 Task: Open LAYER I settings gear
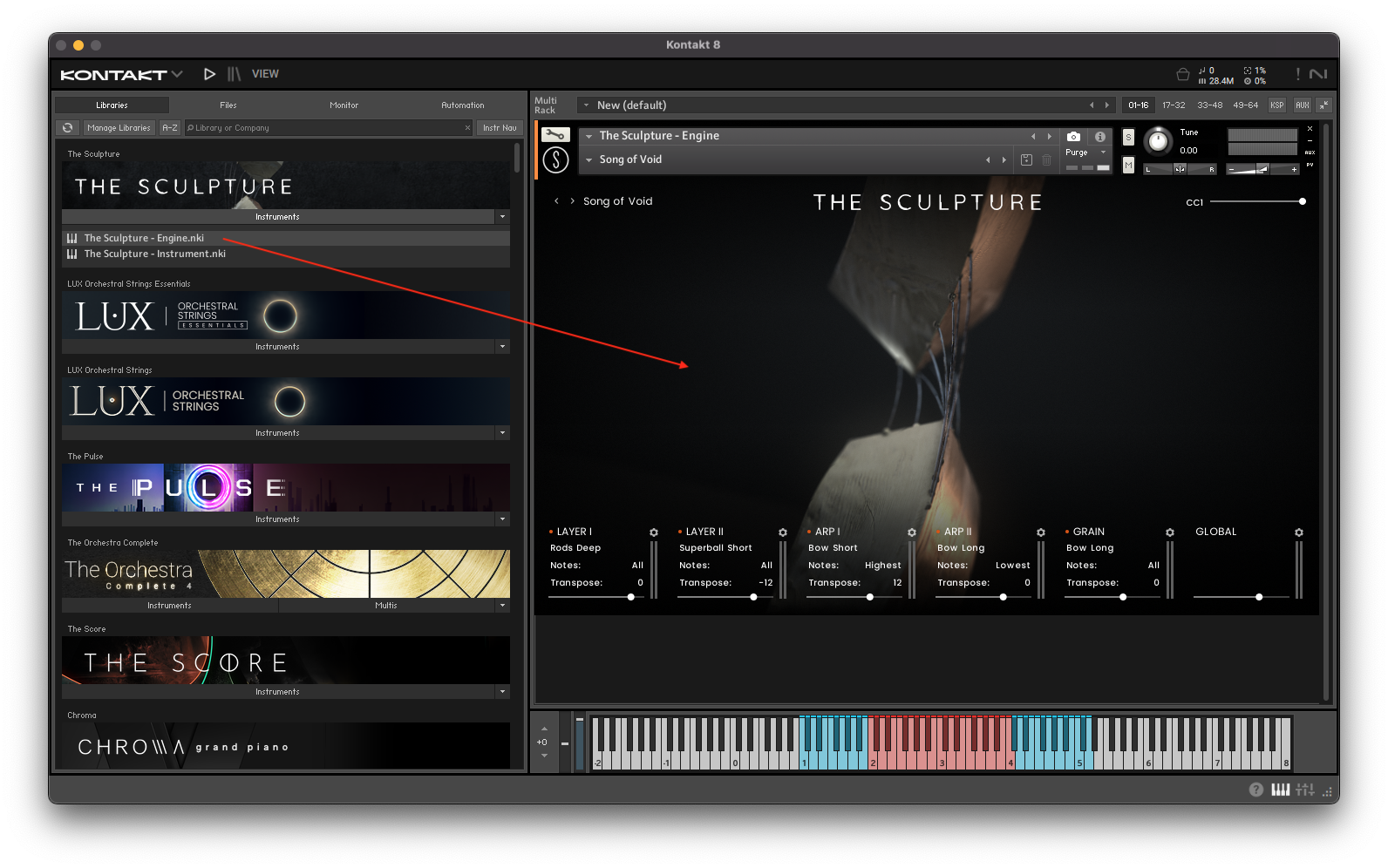pos(654,532)
